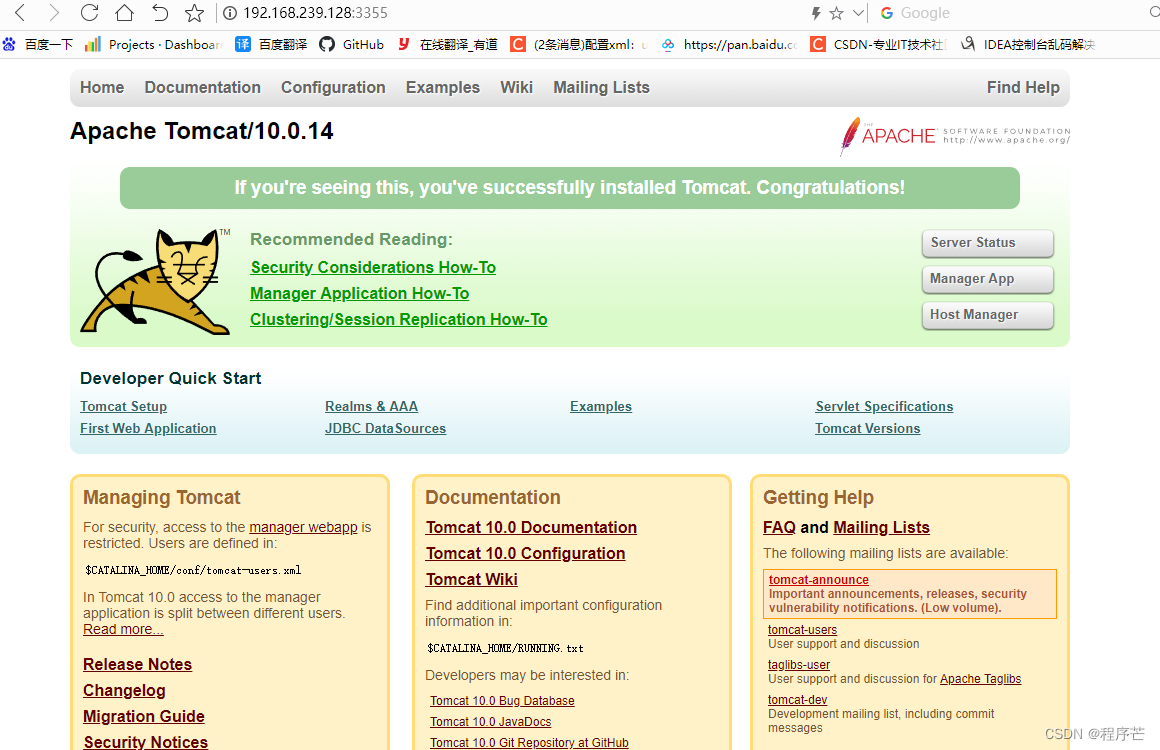The image size is (1160, 750).
Task: Open the Home navigation item
Action: (102, 87)
